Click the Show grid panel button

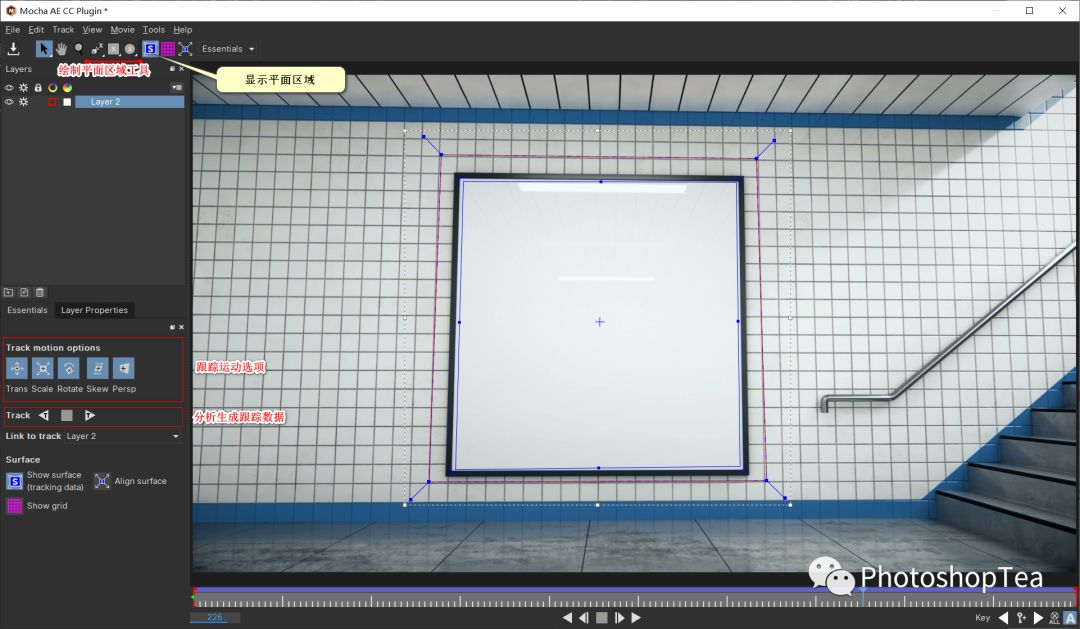(x=14, y=506)
